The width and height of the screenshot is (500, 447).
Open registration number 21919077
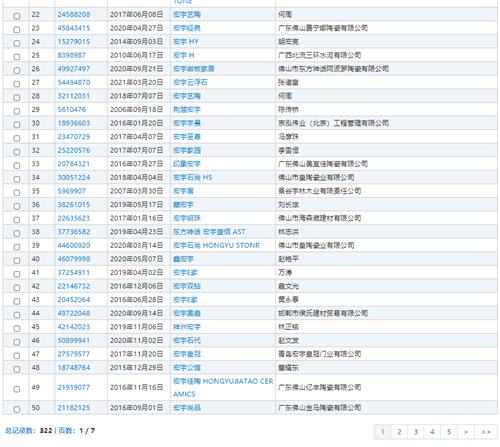tap(74, 387)
